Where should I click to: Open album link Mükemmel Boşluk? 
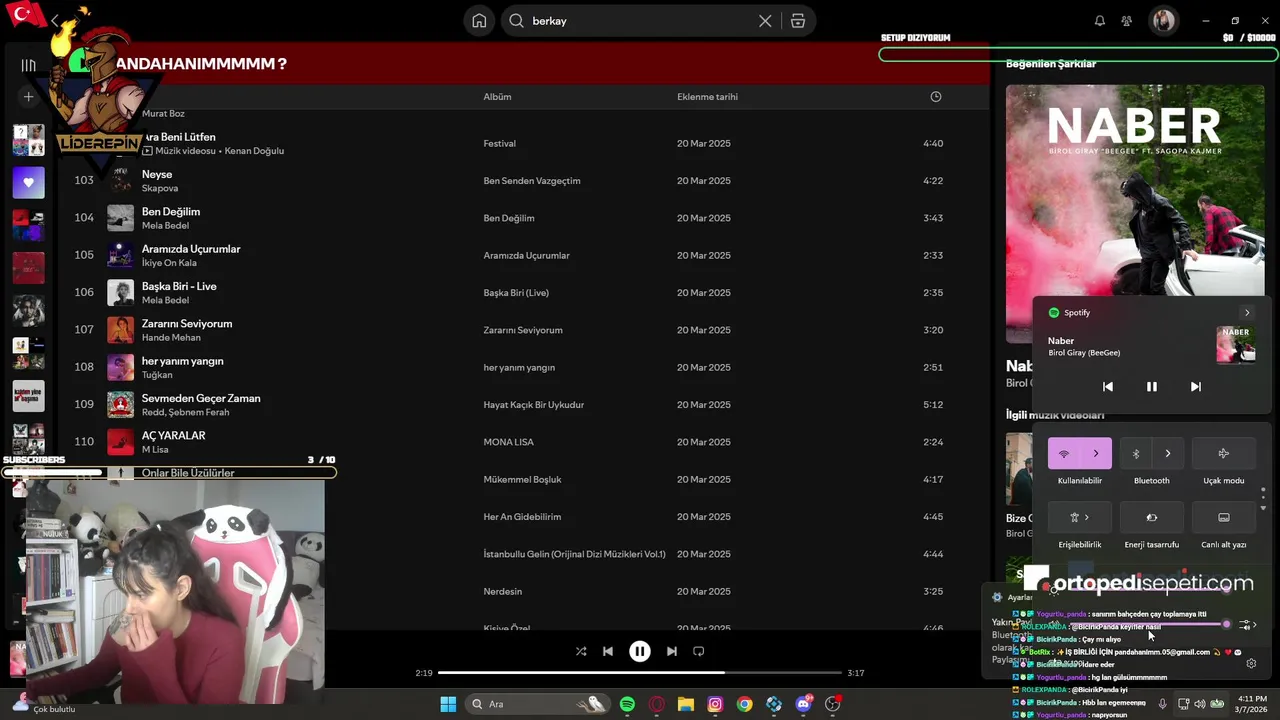pyautogui.click(x=522, y=480)
